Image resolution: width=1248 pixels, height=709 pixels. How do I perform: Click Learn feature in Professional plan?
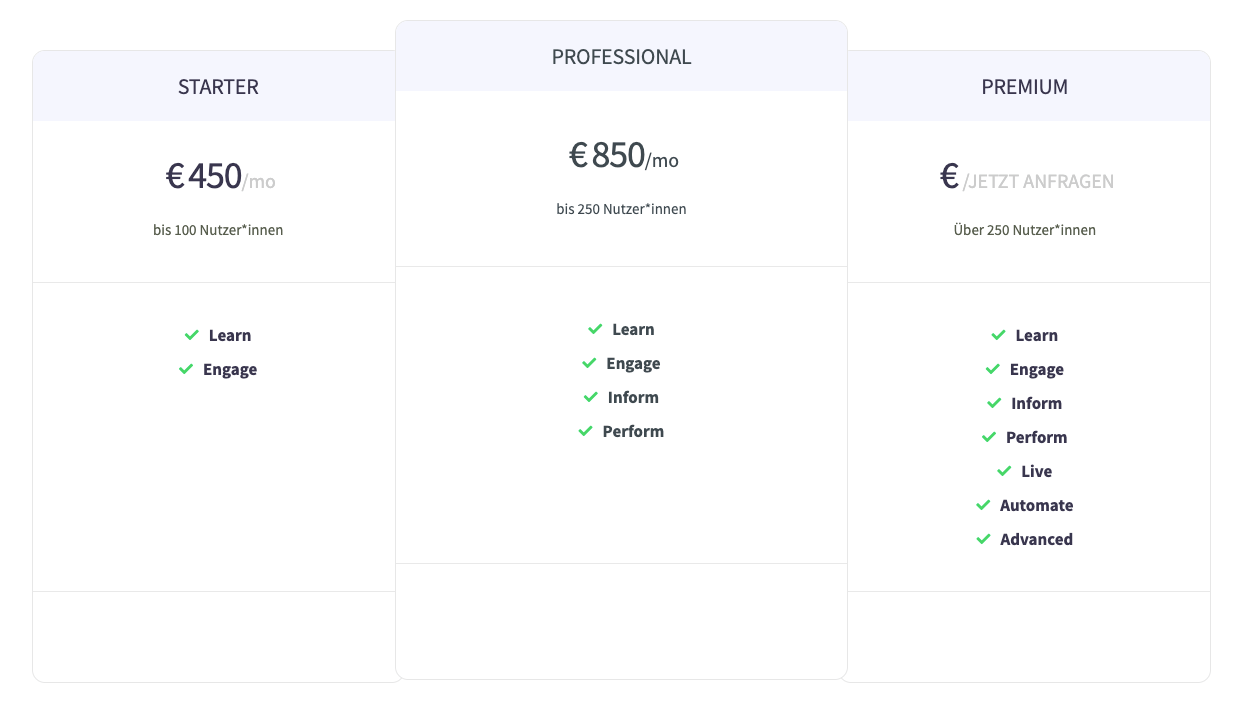point(633,330)
